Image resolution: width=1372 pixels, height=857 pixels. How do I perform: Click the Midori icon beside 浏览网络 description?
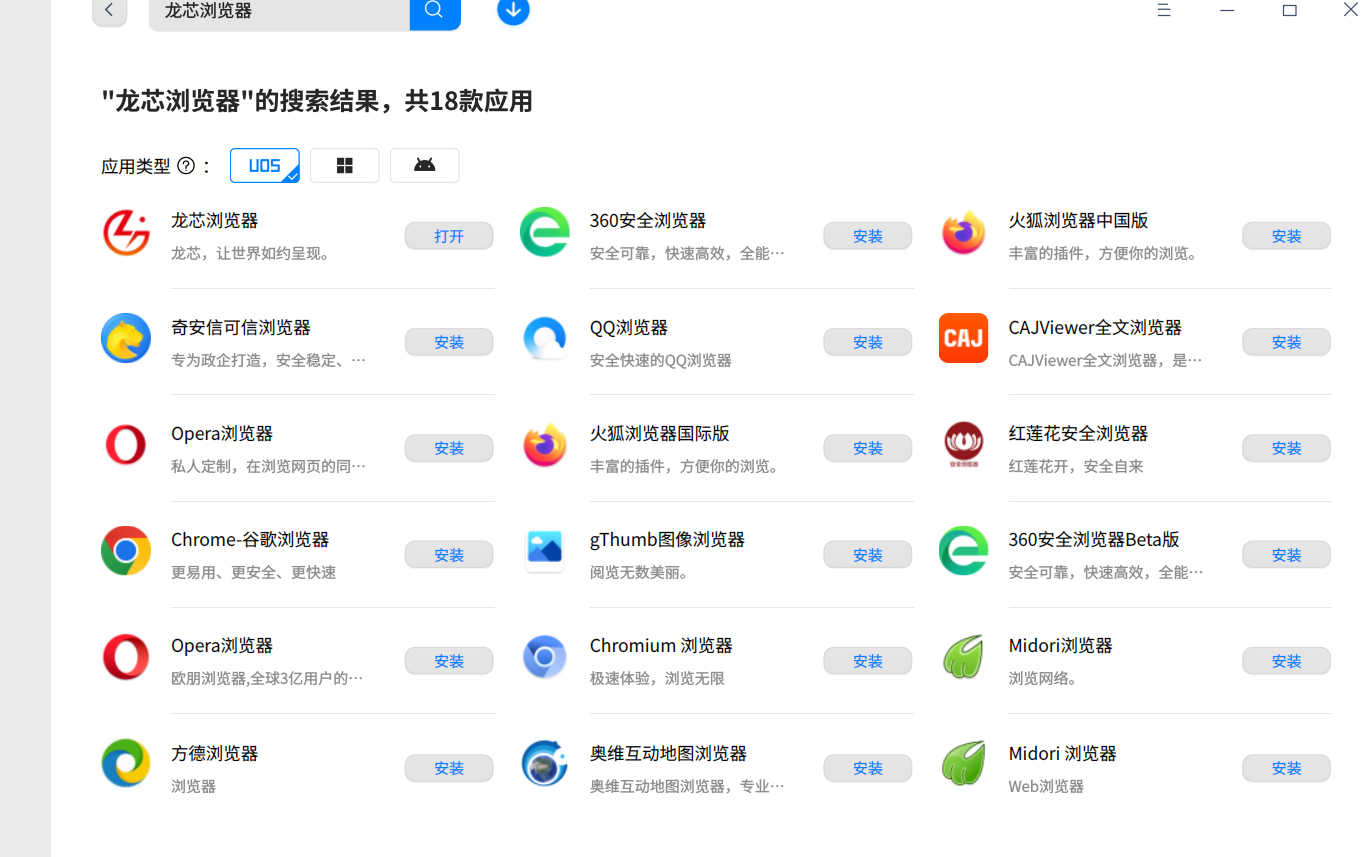[x=964, y=657]
